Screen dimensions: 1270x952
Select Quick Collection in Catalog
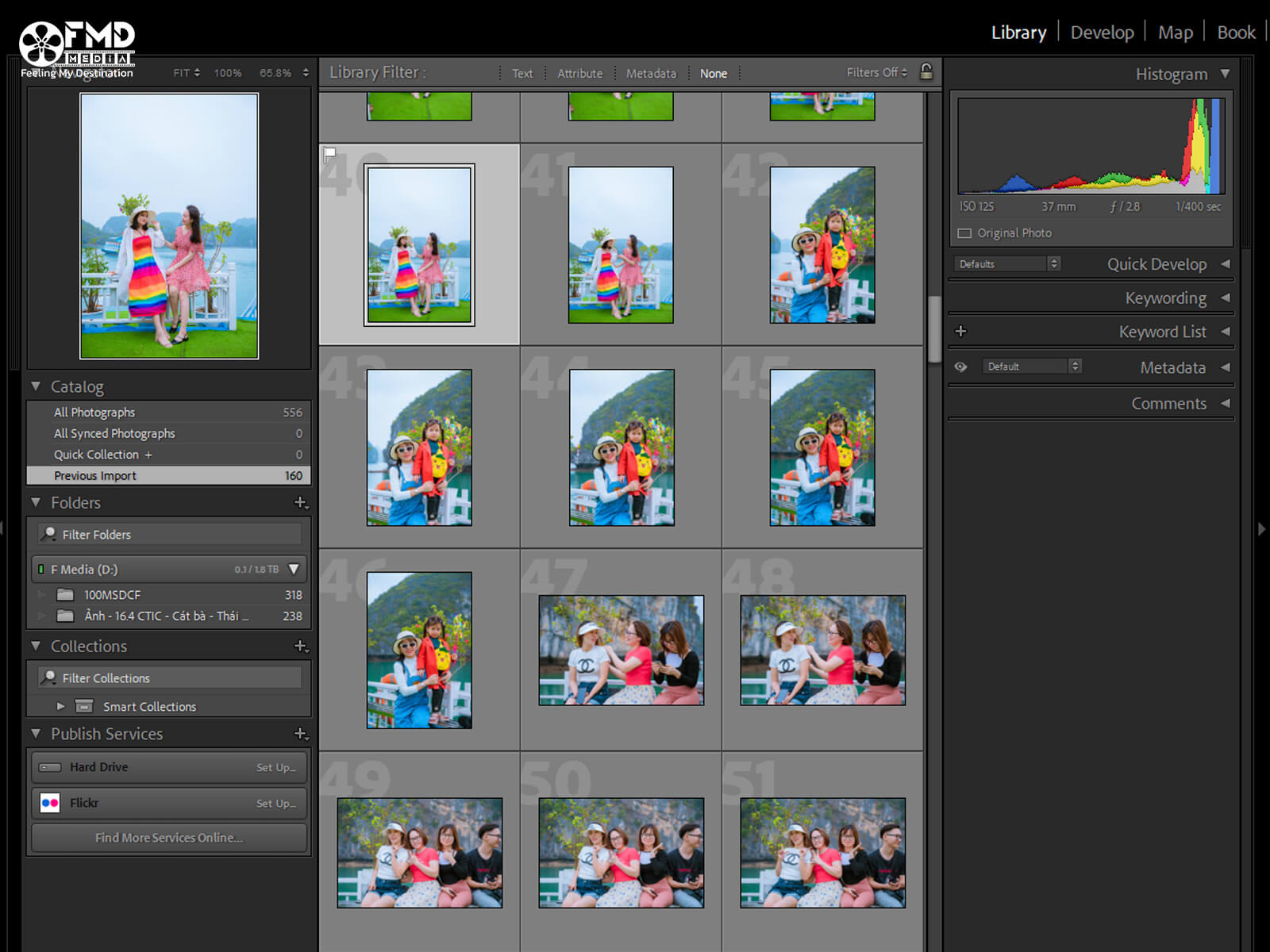[x=169, y=455]
